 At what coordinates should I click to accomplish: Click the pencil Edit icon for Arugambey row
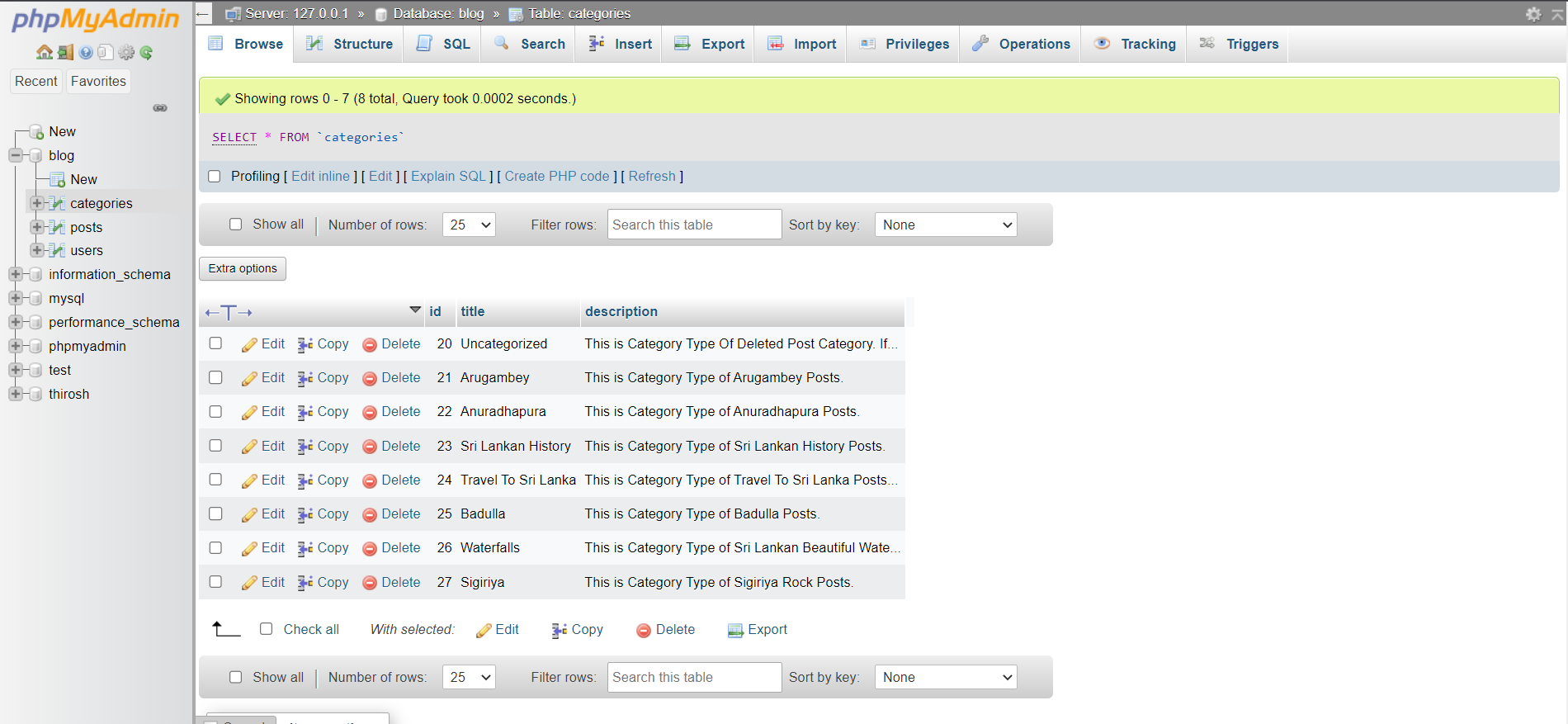tap(249, 379)
